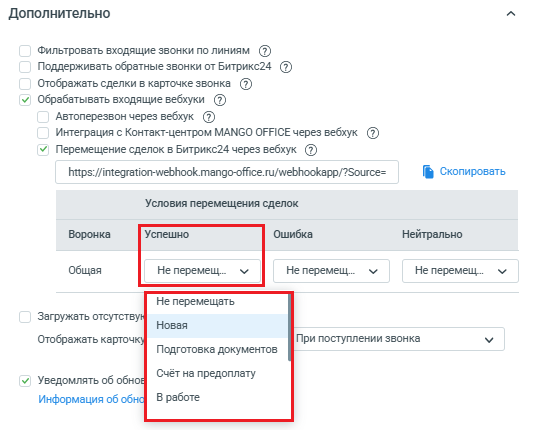
Task: Click help icon for Bitrix24 callback support
Action: [286, 67]
